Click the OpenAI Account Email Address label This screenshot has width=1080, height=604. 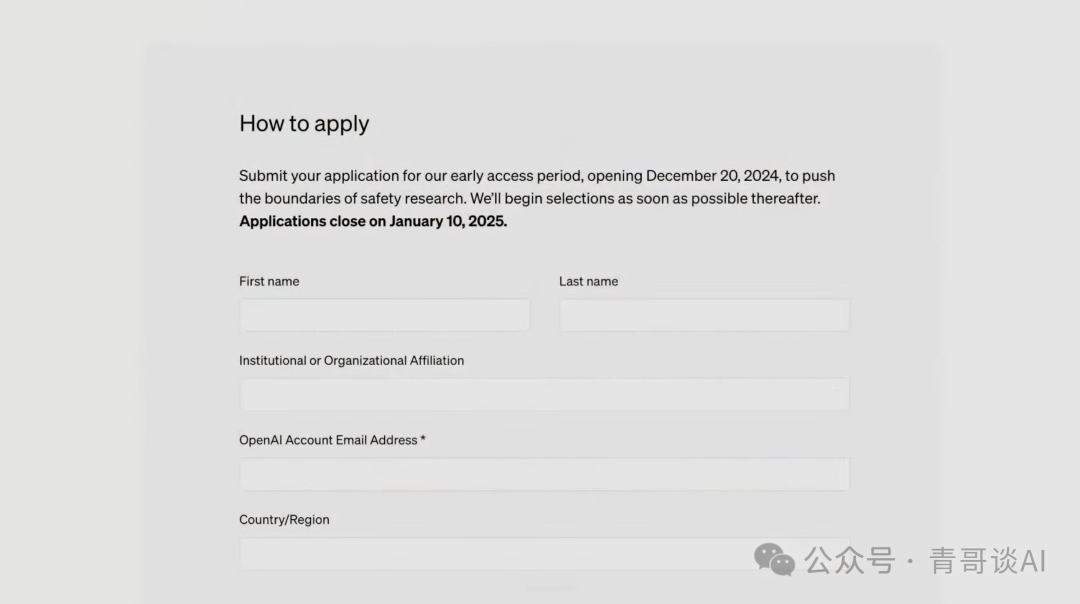click(x=328, y=440)
